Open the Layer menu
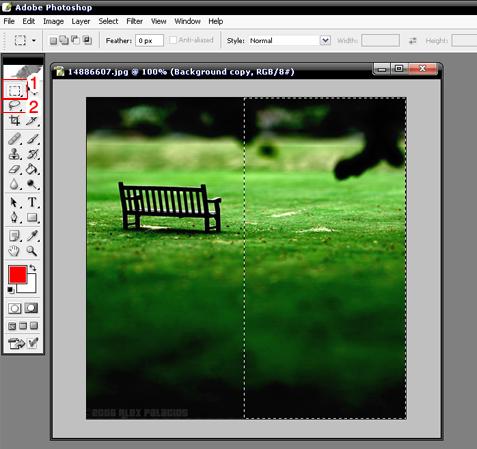The height and width of the screenshot is (449, 477). point(81,21)
